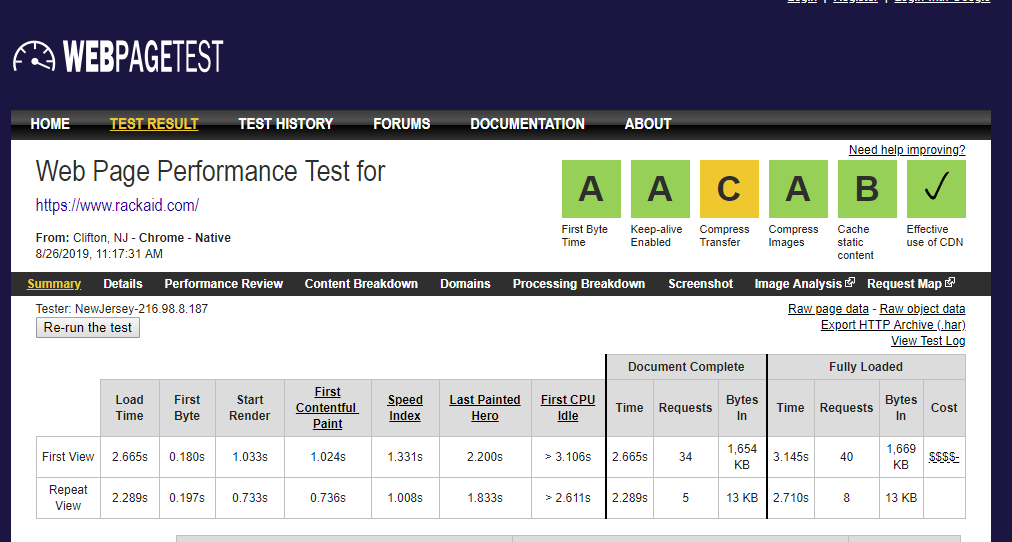Click the Compress Transfer grade C
The image size is (1012, 542).
[x=729, y=189]
